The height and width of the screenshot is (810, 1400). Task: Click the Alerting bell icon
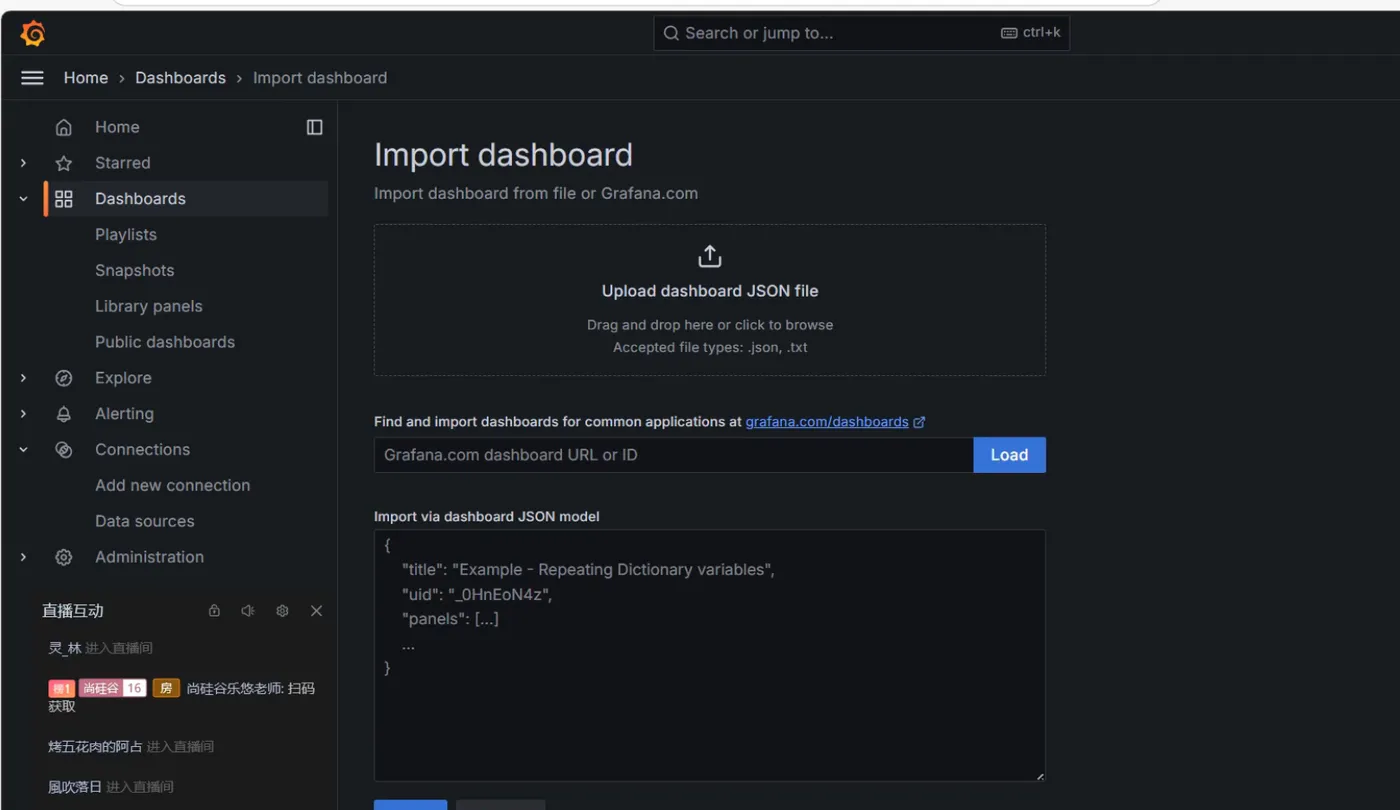pyautogui.click(x=64, y=414)
